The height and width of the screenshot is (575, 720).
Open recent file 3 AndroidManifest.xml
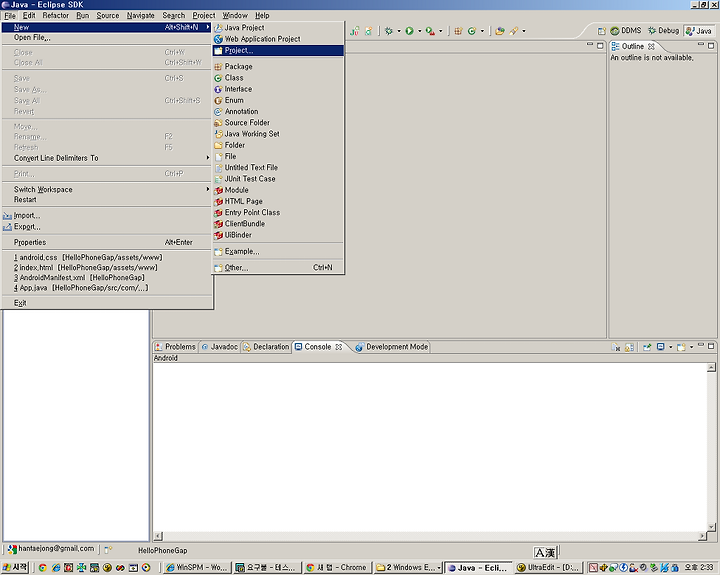point(107,278)
